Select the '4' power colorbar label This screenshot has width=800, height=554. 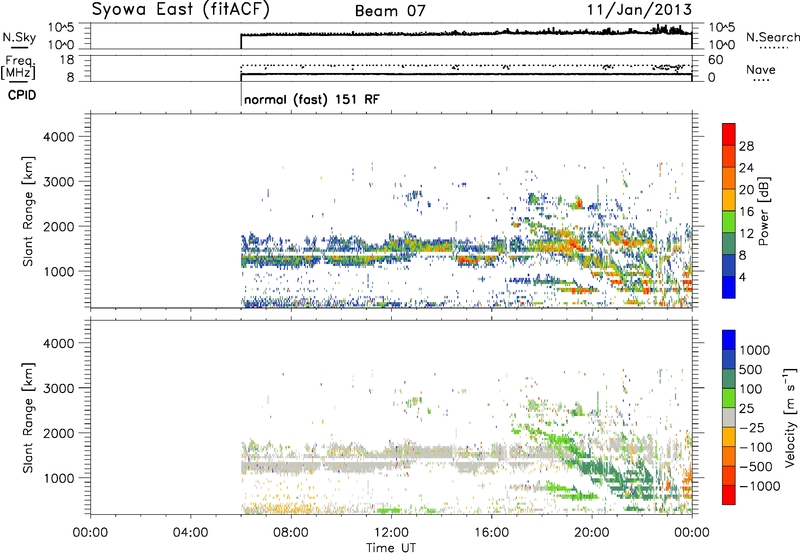(x=742, y=277)
